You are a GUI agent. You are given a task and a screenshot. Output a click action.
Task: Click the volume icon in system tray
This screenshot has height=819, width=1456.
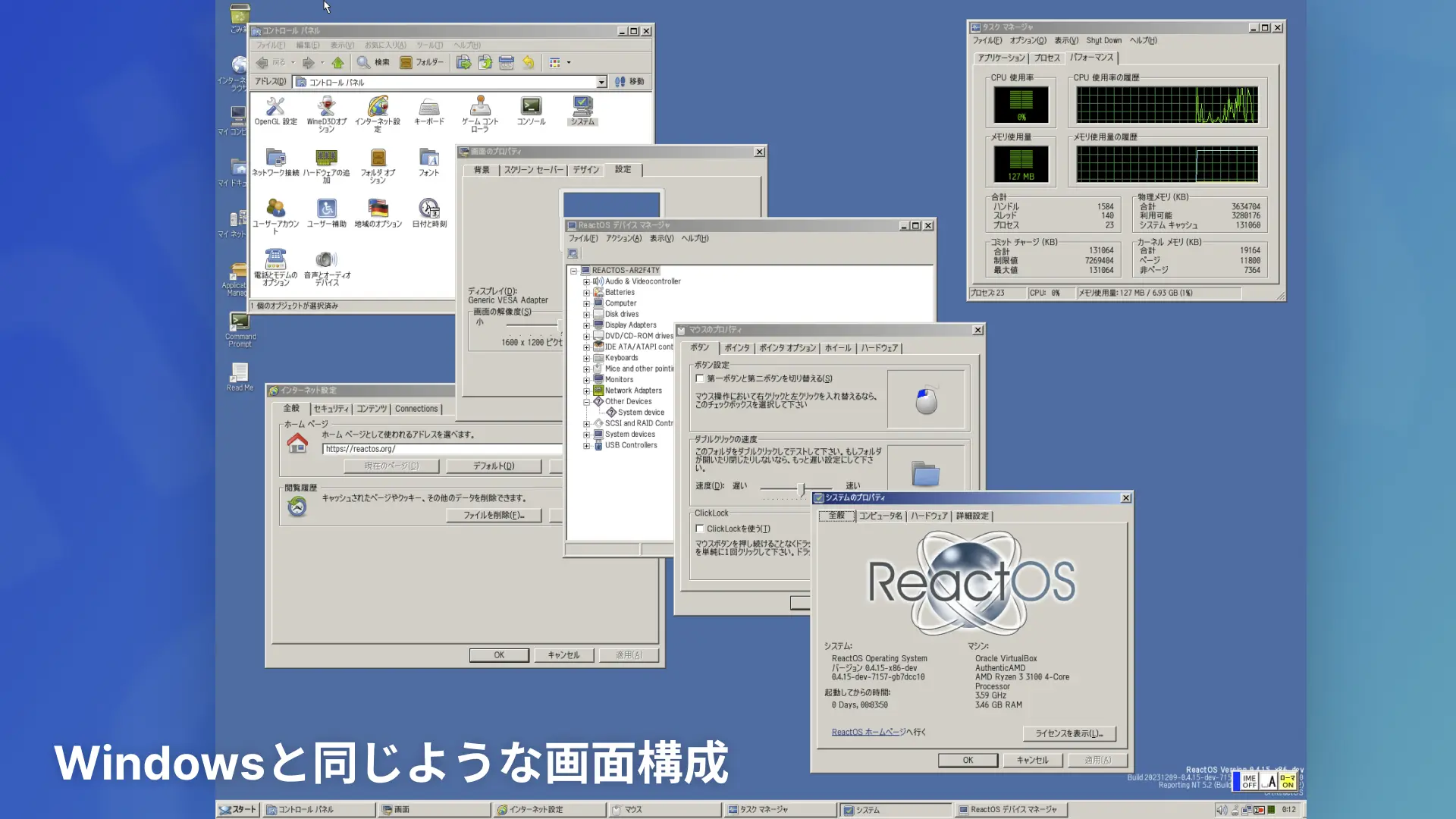point(1221,810)
